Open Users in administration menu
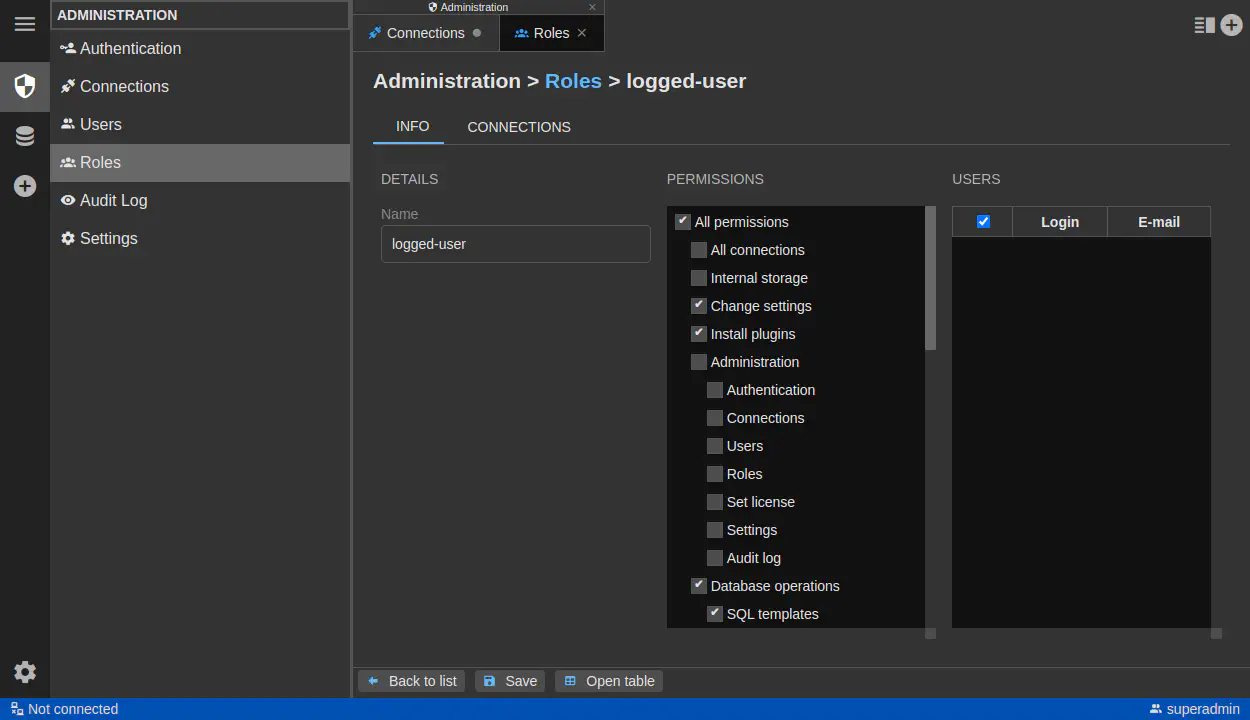 (x=200, y=124)
